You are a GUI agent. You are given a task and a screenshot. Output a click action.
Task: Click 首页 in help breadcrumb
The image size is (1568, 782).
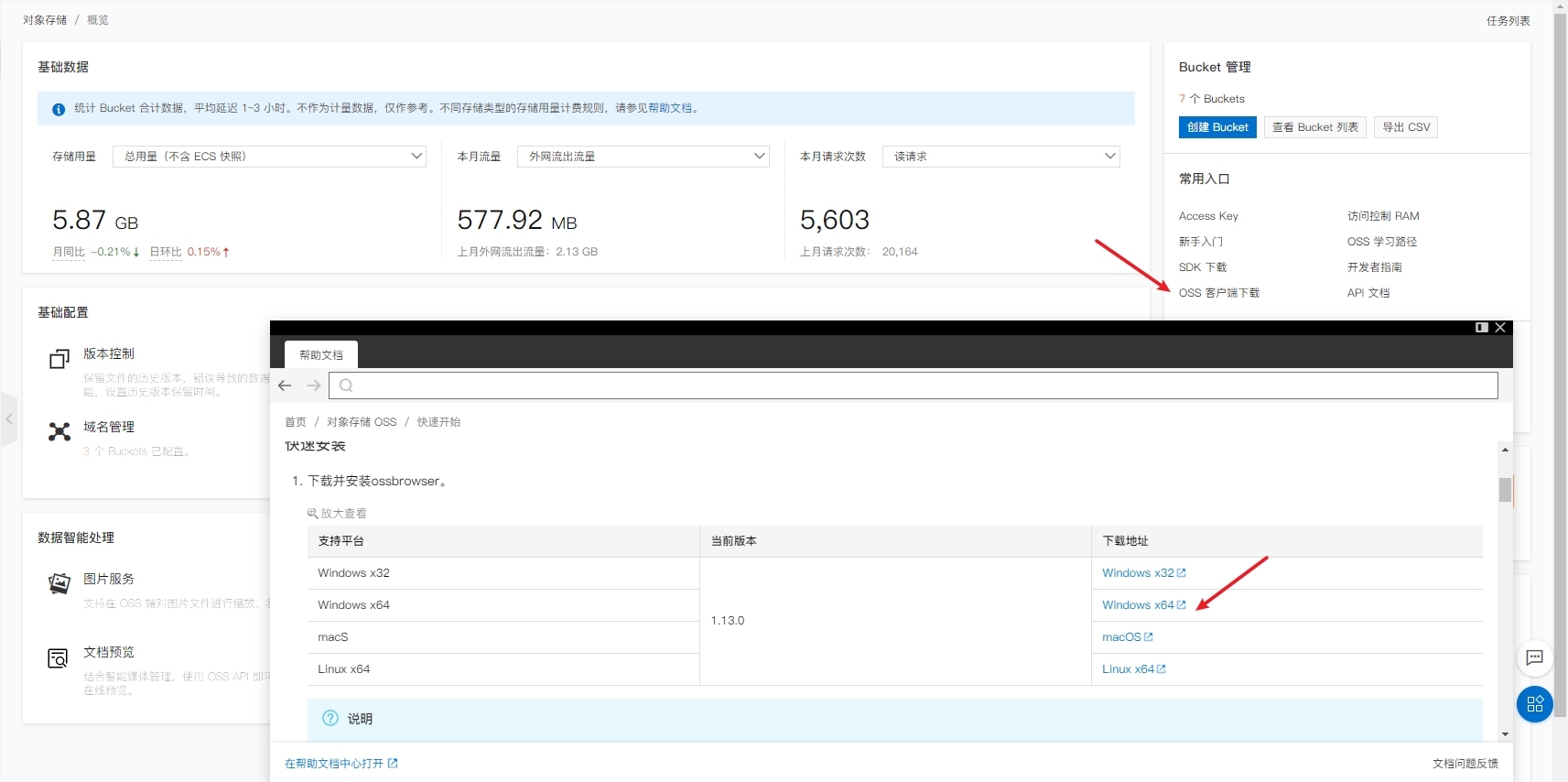296,422
